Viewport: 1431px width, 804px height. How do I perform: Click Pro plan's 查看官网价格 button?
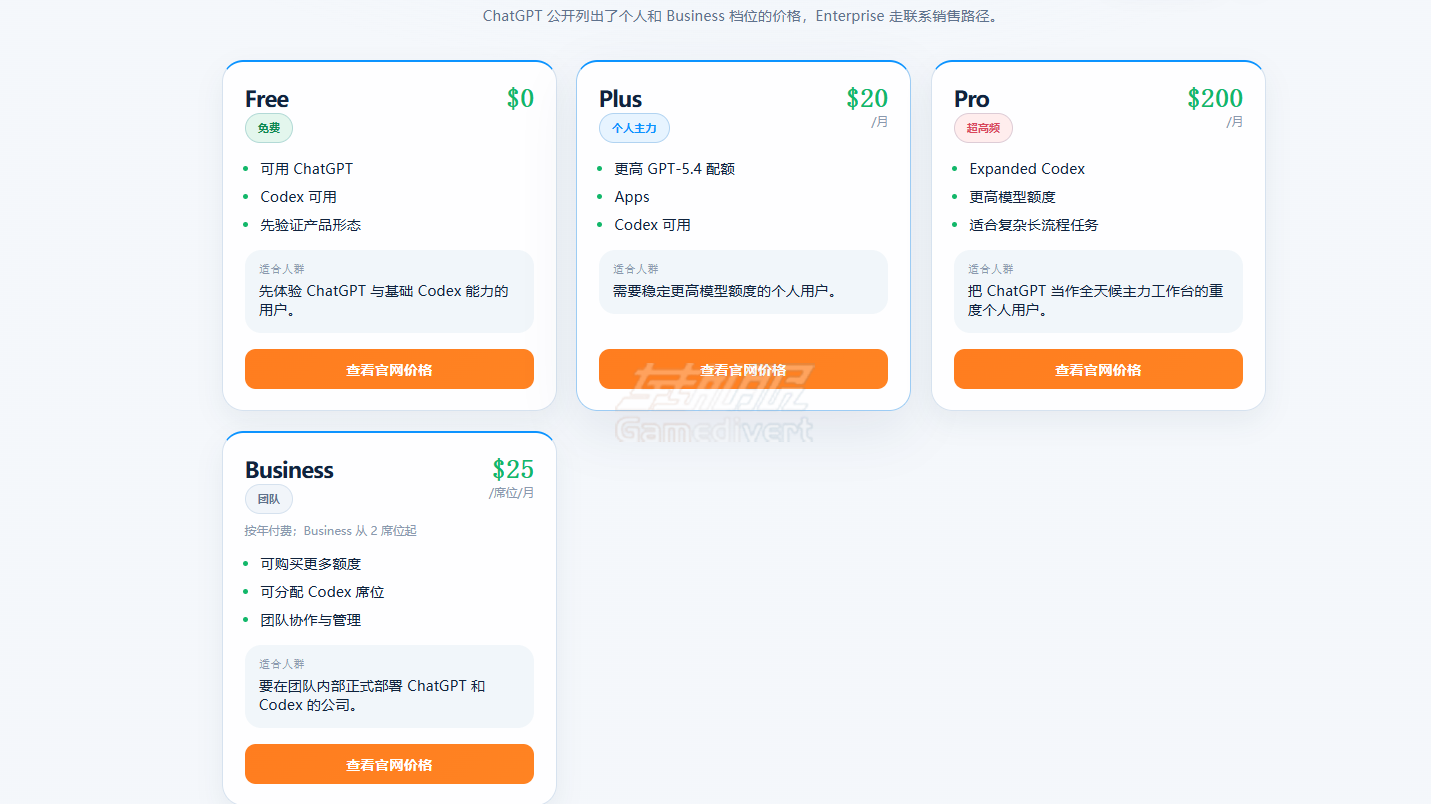(x=1098, y=369)
